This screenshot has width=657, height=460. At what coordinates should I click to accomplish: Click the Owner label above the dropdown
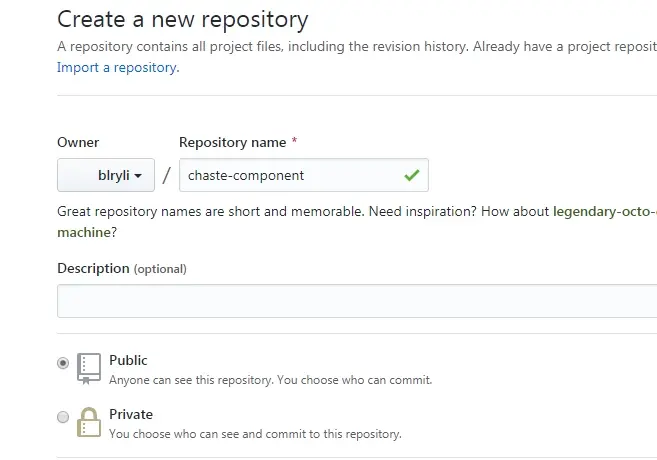point(78,142)
